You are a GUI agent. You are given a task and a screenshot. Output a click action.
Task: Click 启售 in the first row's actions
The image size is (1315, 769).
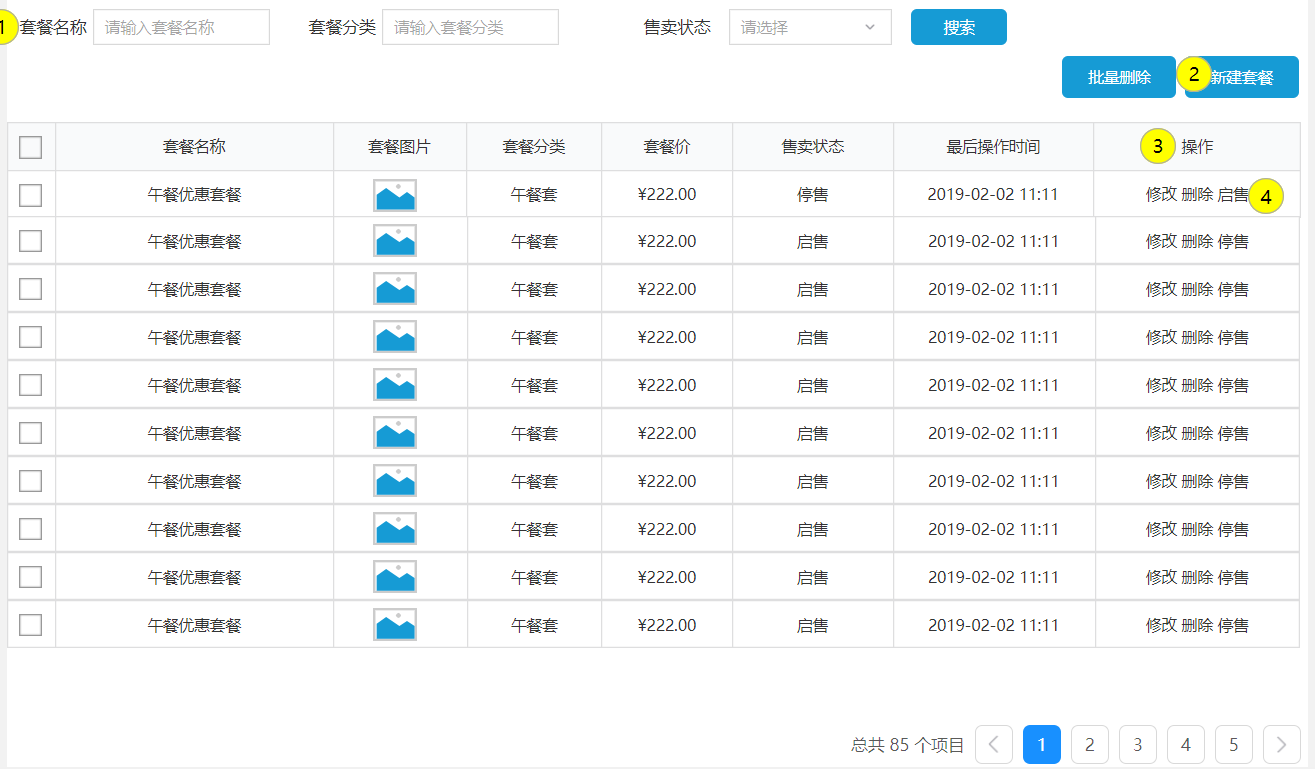coord(1232,195)
